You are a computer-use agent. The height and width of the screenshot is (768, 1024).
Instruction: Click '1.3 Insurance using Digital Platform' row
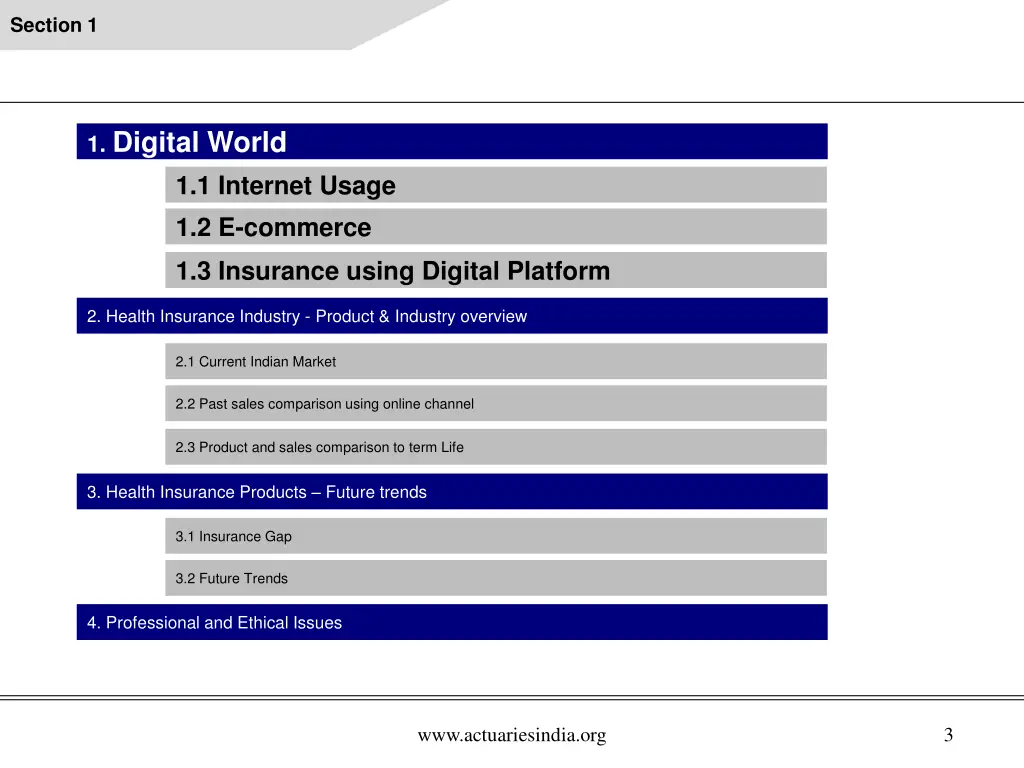[x=496, y=270]
